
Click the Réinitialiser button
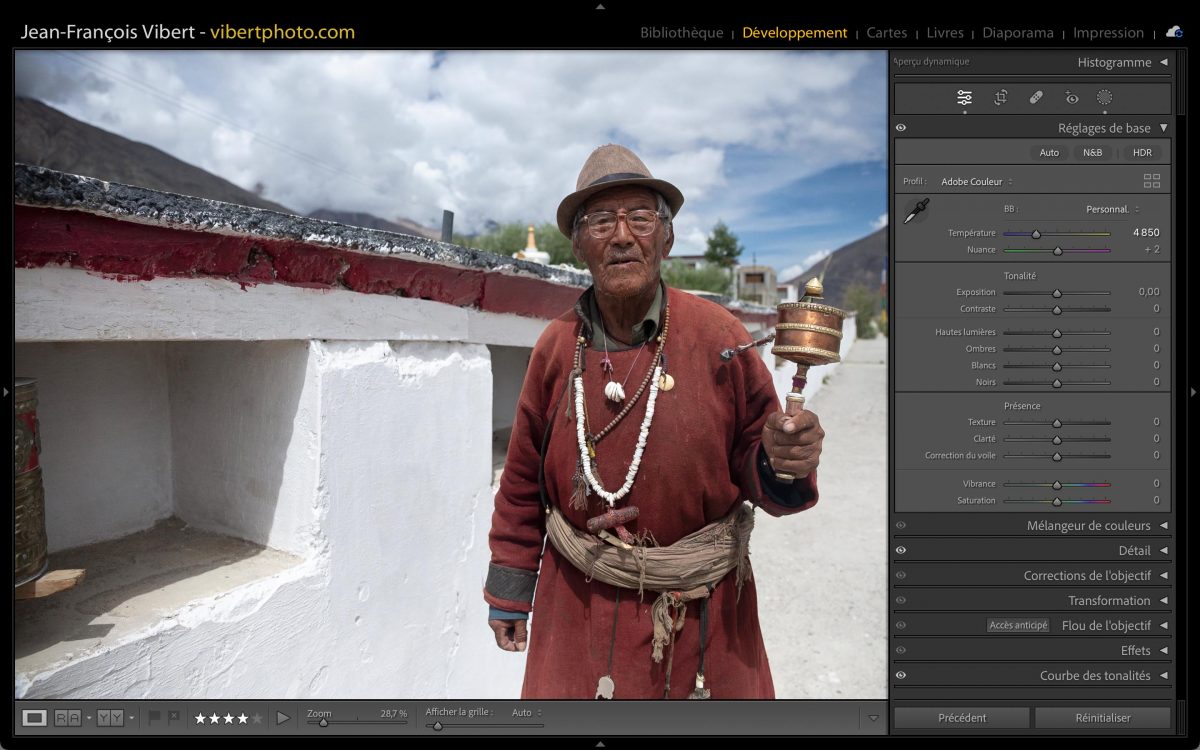[x=1102, y=717]
